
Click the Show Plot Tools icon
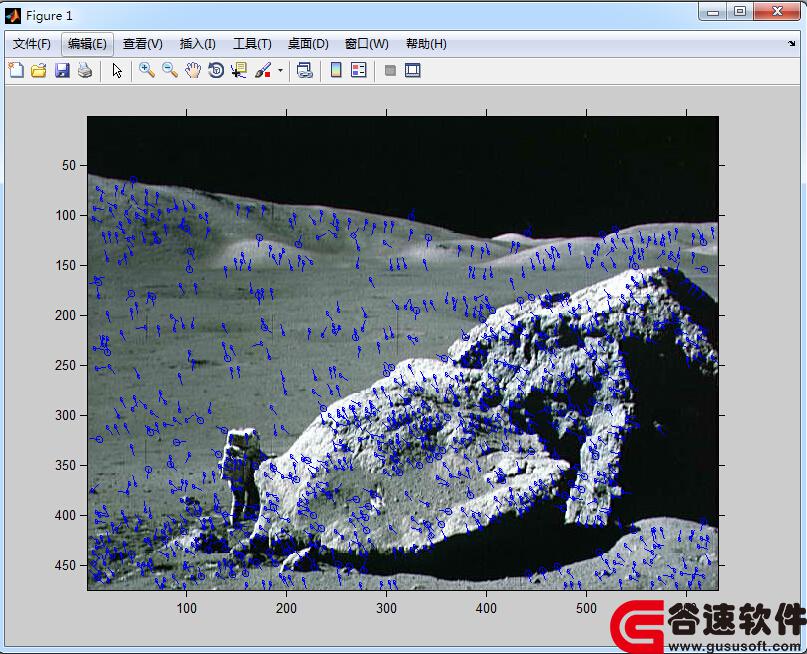coord(413,70)
